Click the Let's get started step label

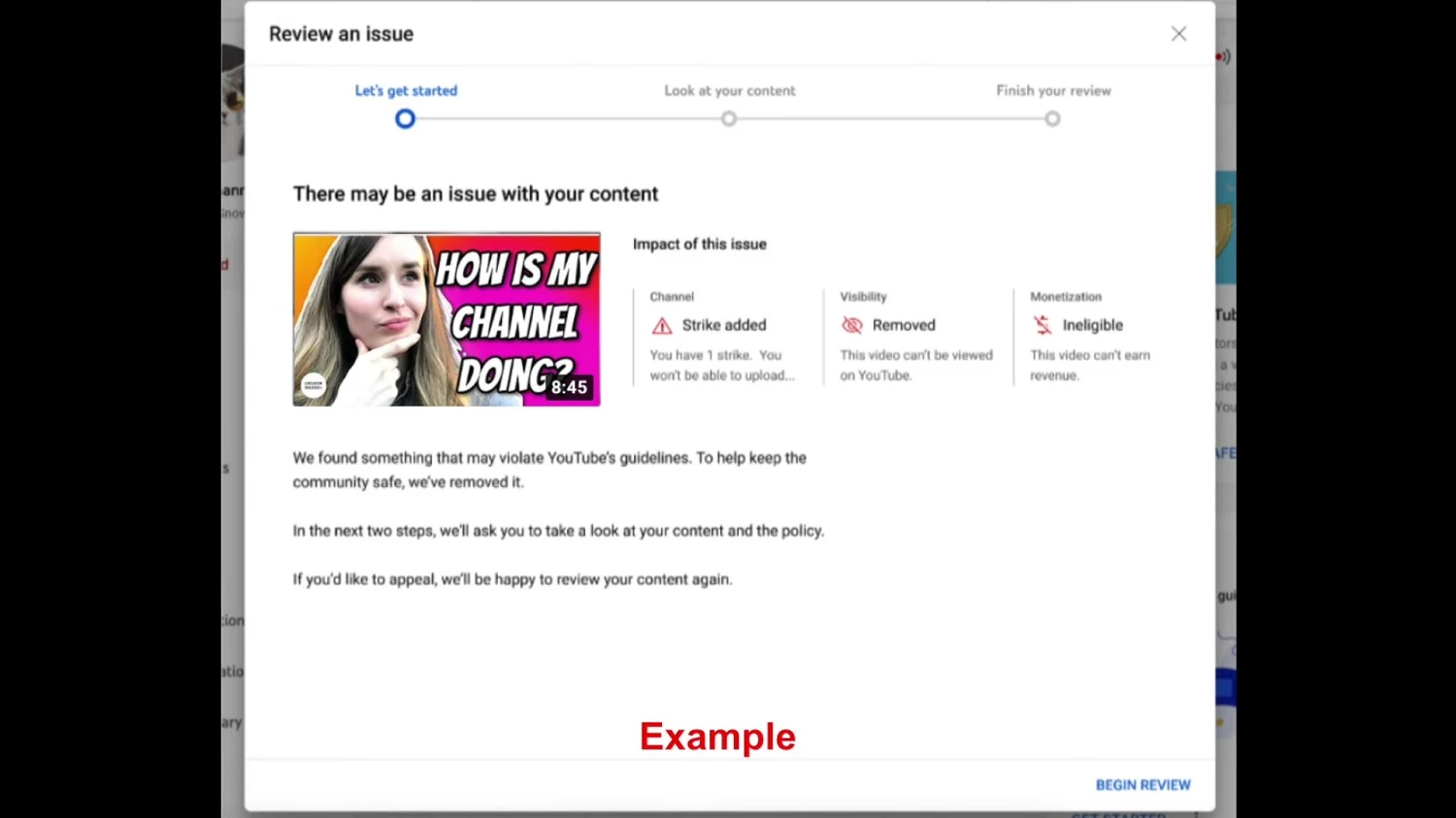[x=406, y=90]
